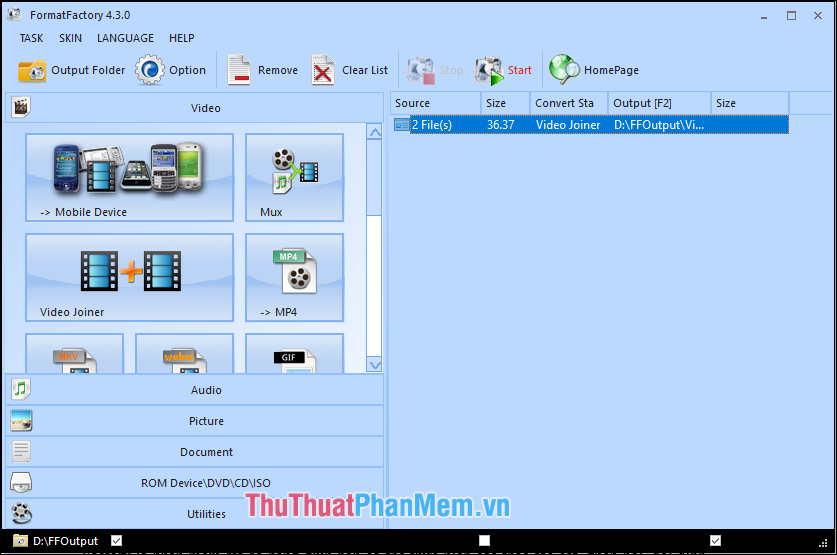Click the Video Joiner status cell

coord(568,125)
